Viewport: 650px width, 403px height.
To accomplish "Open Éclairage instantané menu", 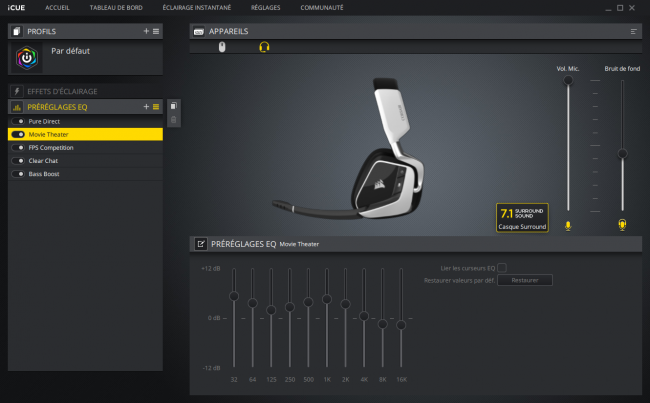I will pyautogui.click(x=197, y=7).
